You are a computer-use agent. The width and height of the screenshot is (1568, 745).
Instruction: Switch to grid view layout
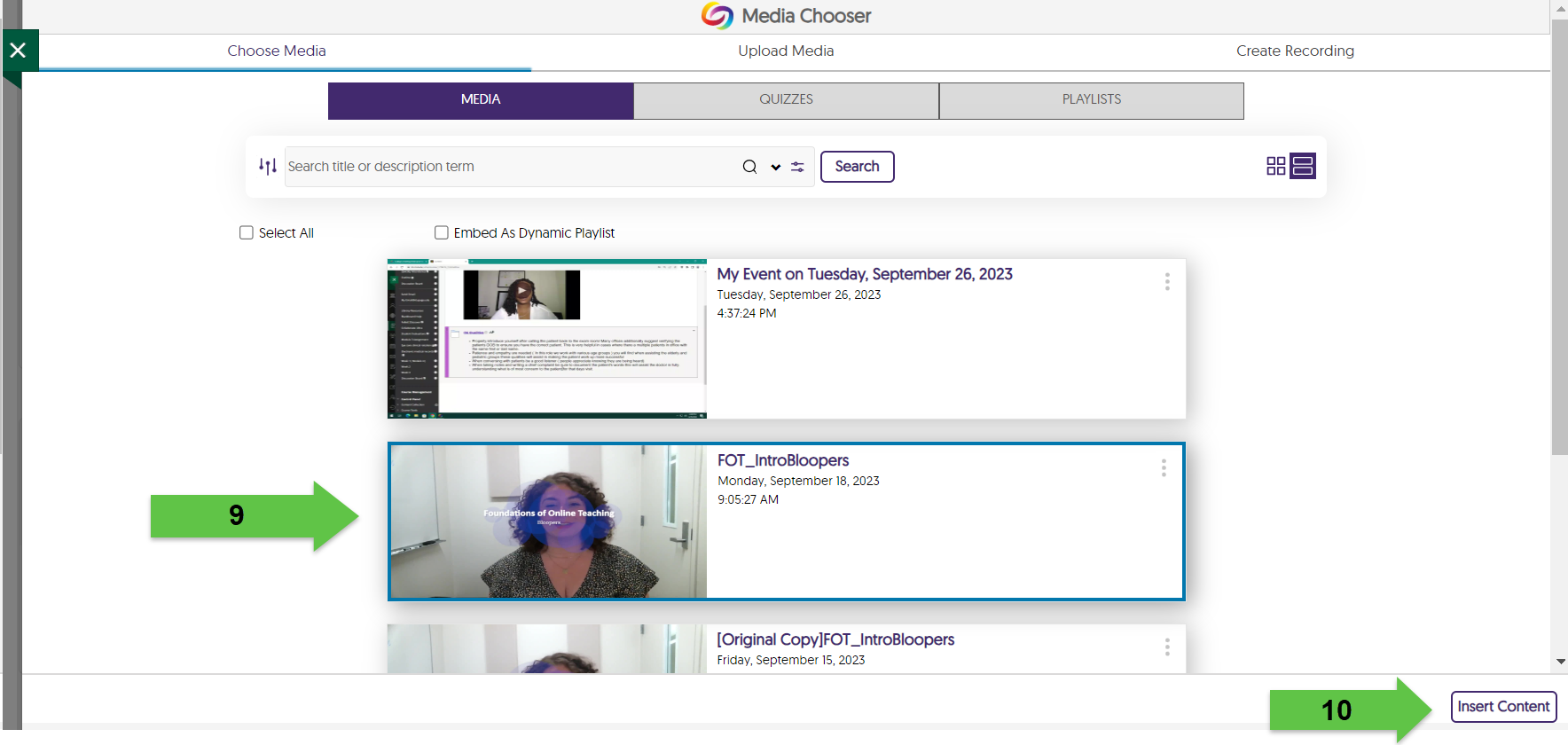(1275, 166)
